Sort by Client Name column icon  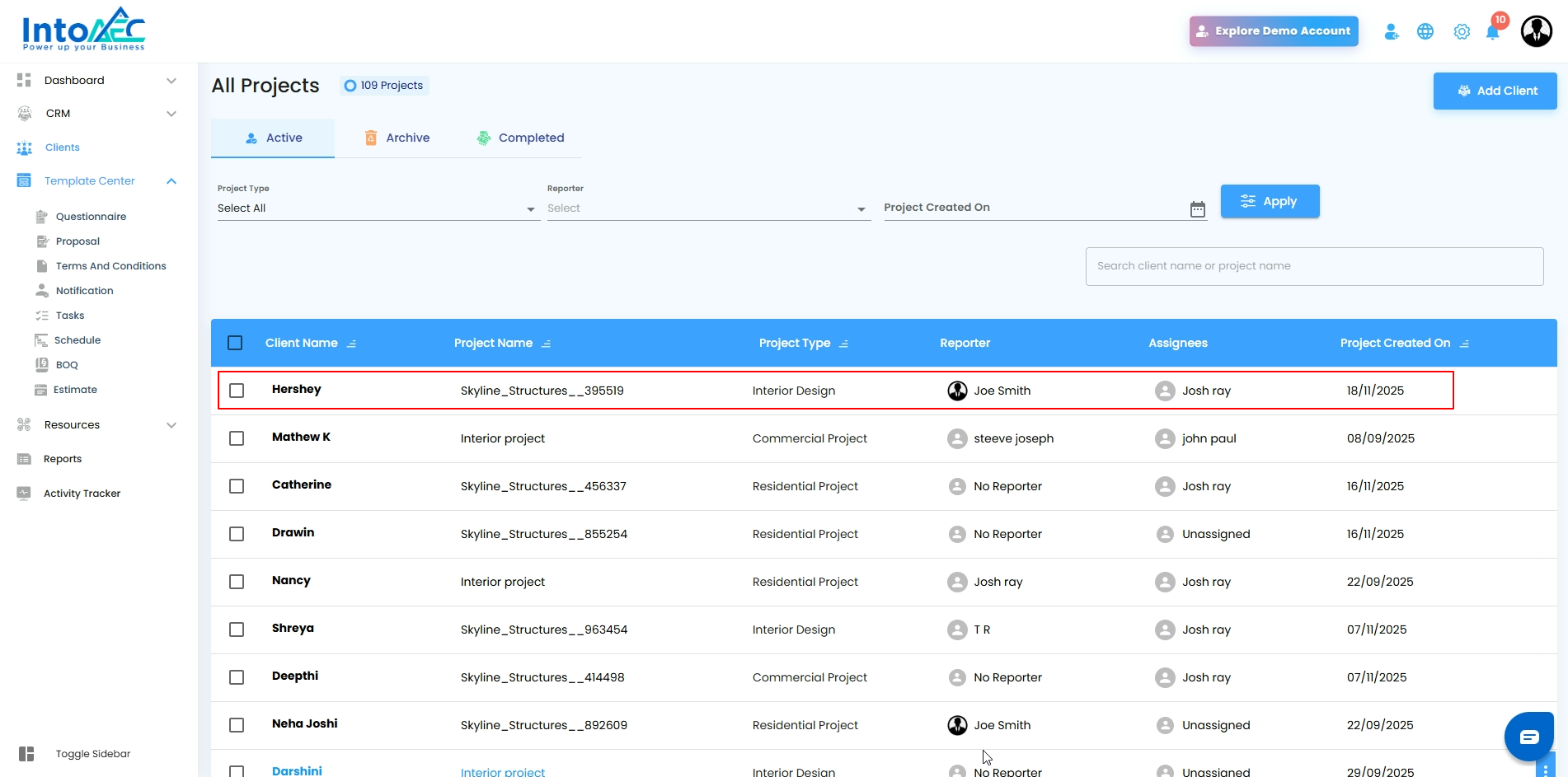coord(352,344)
